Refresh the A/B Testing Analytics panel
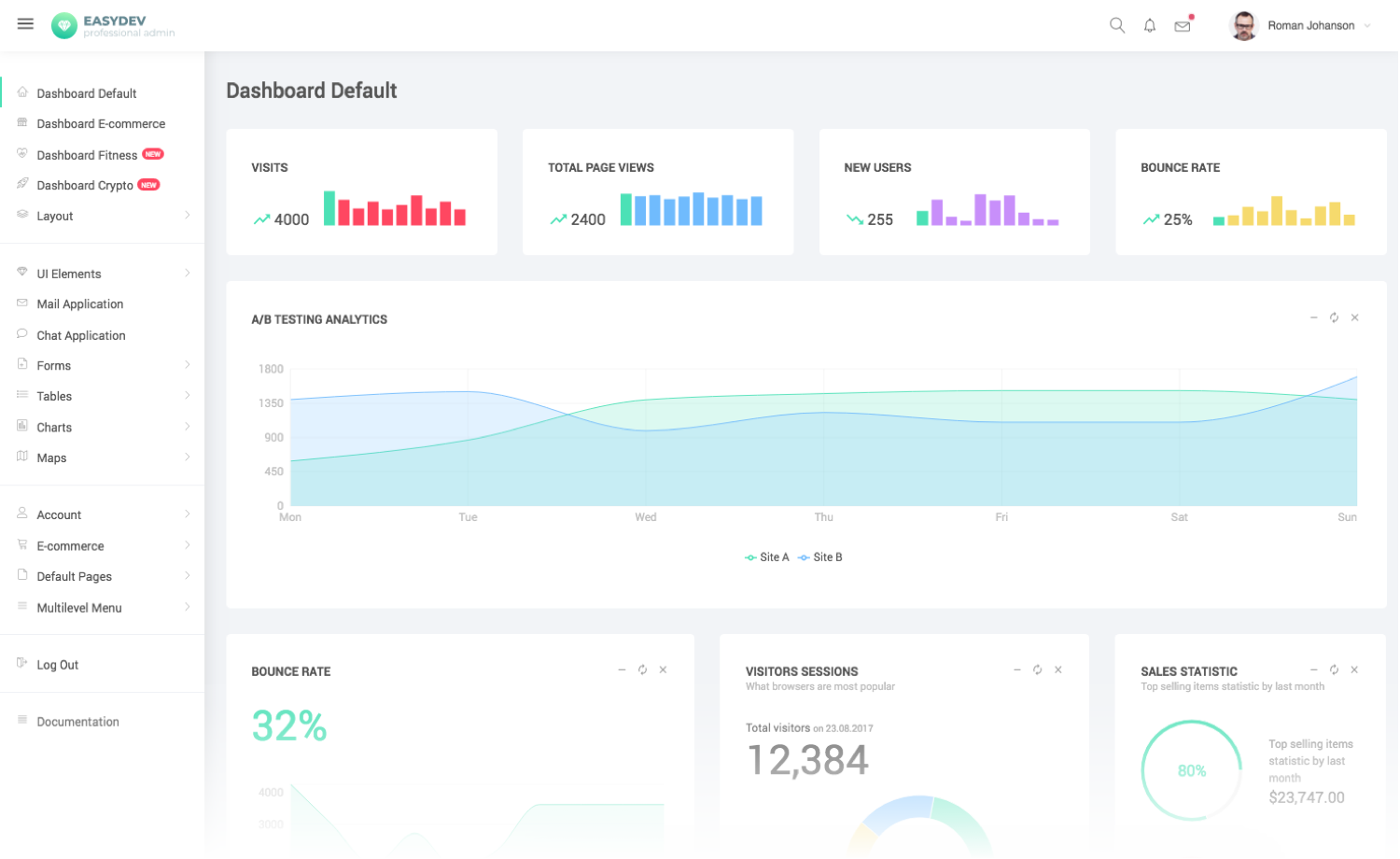The image size is (1400, 859). pyautogui.click(x=1335, y=317)
